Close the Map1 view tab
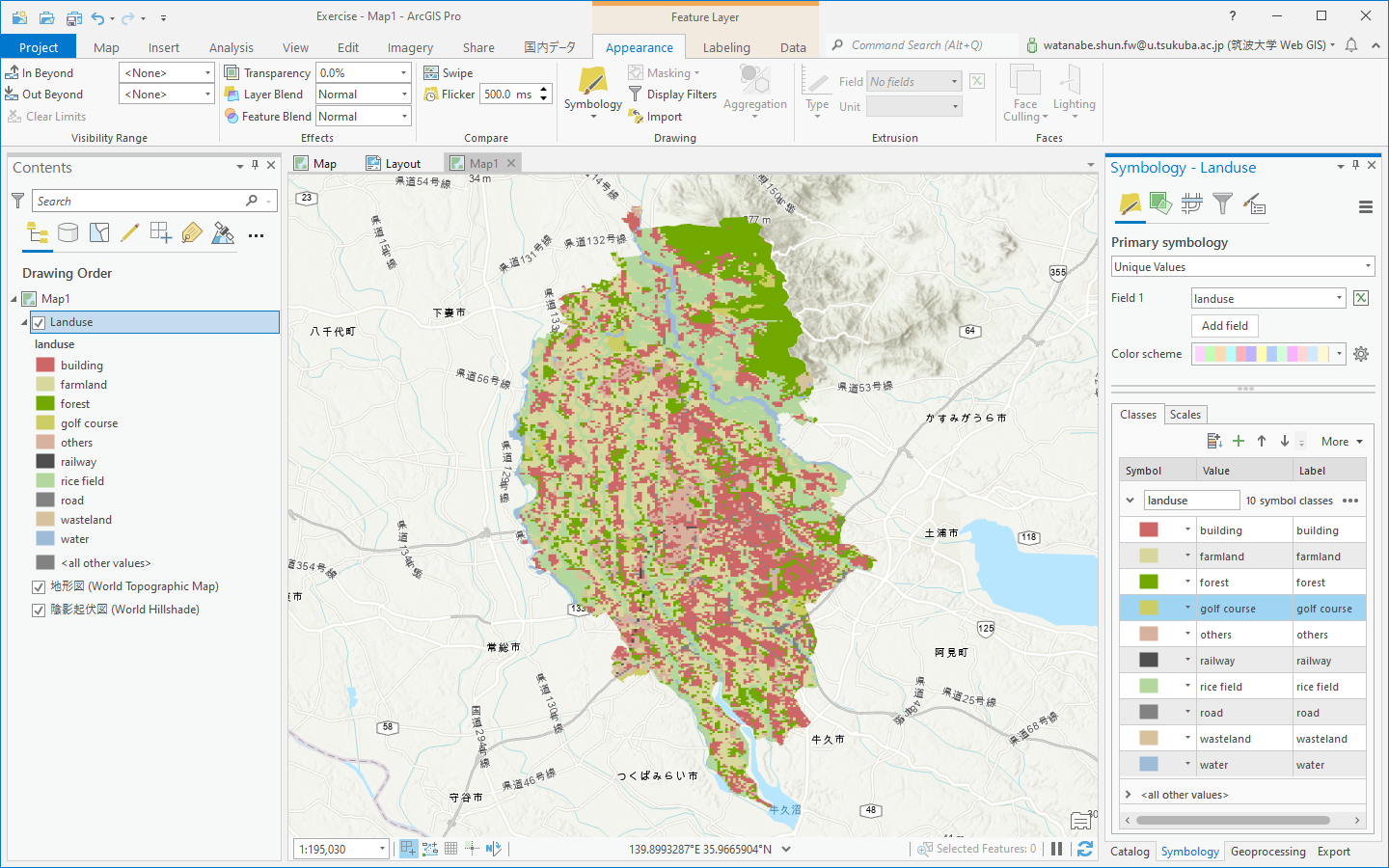The height and width of the screenshot is (868, 1389). pos(512,163)
